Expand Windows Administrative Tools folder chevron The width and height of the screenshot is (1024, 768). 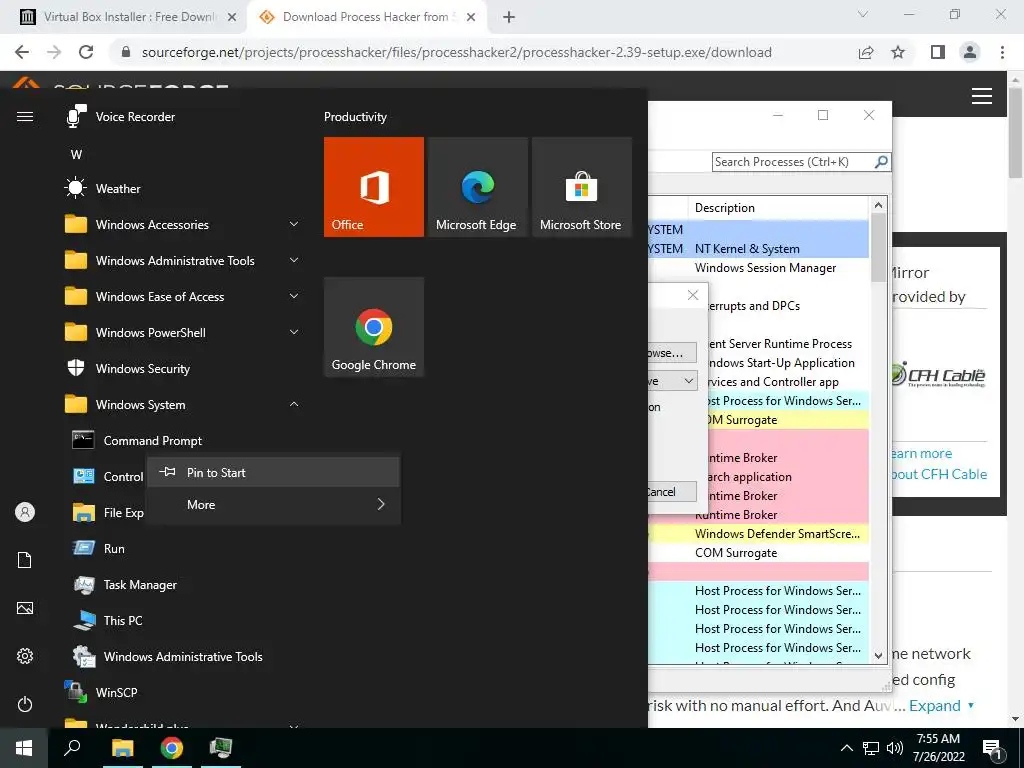tap(294, 261)
